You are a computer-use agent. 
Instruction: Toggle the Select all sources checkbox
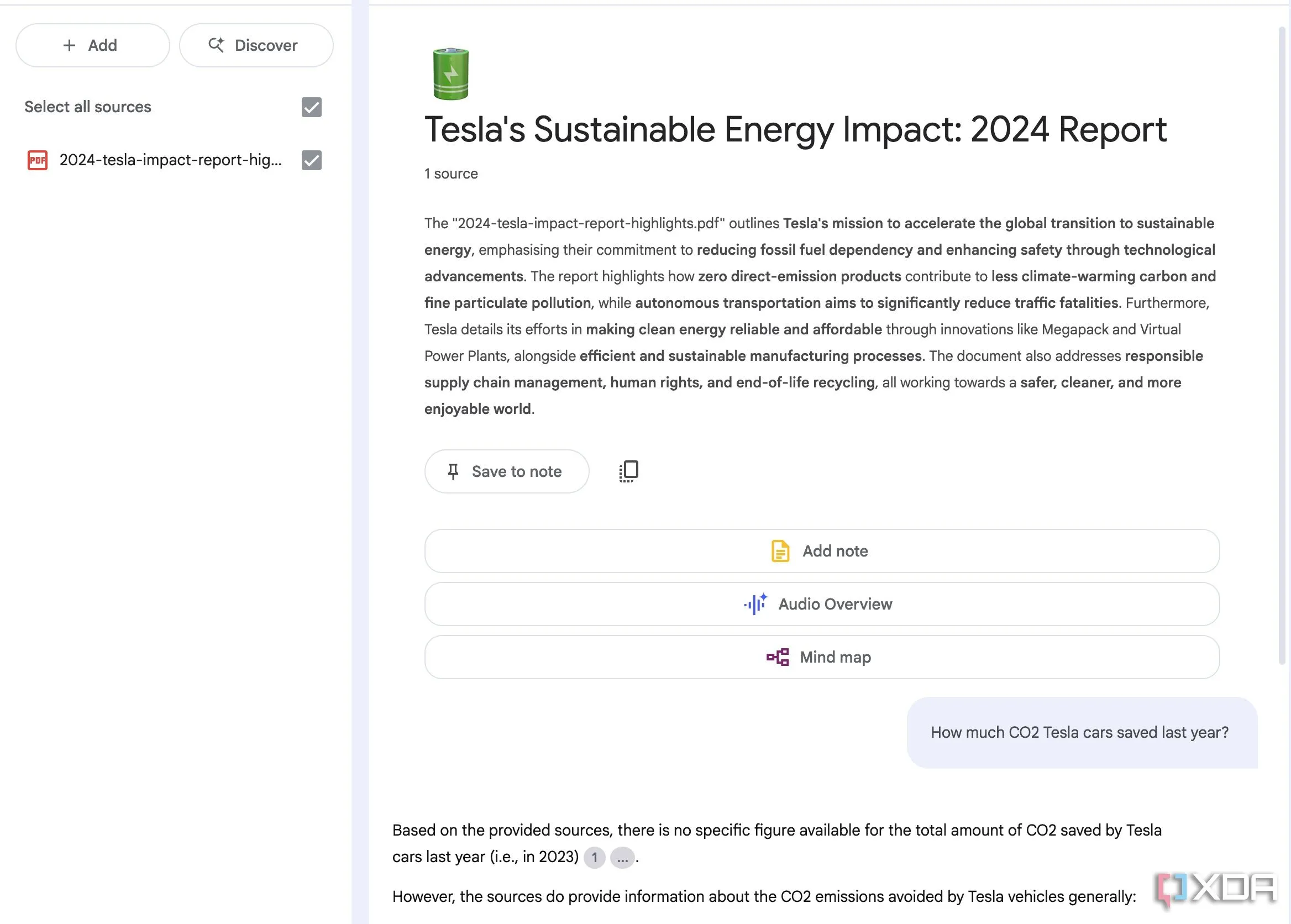coord(311,107)
